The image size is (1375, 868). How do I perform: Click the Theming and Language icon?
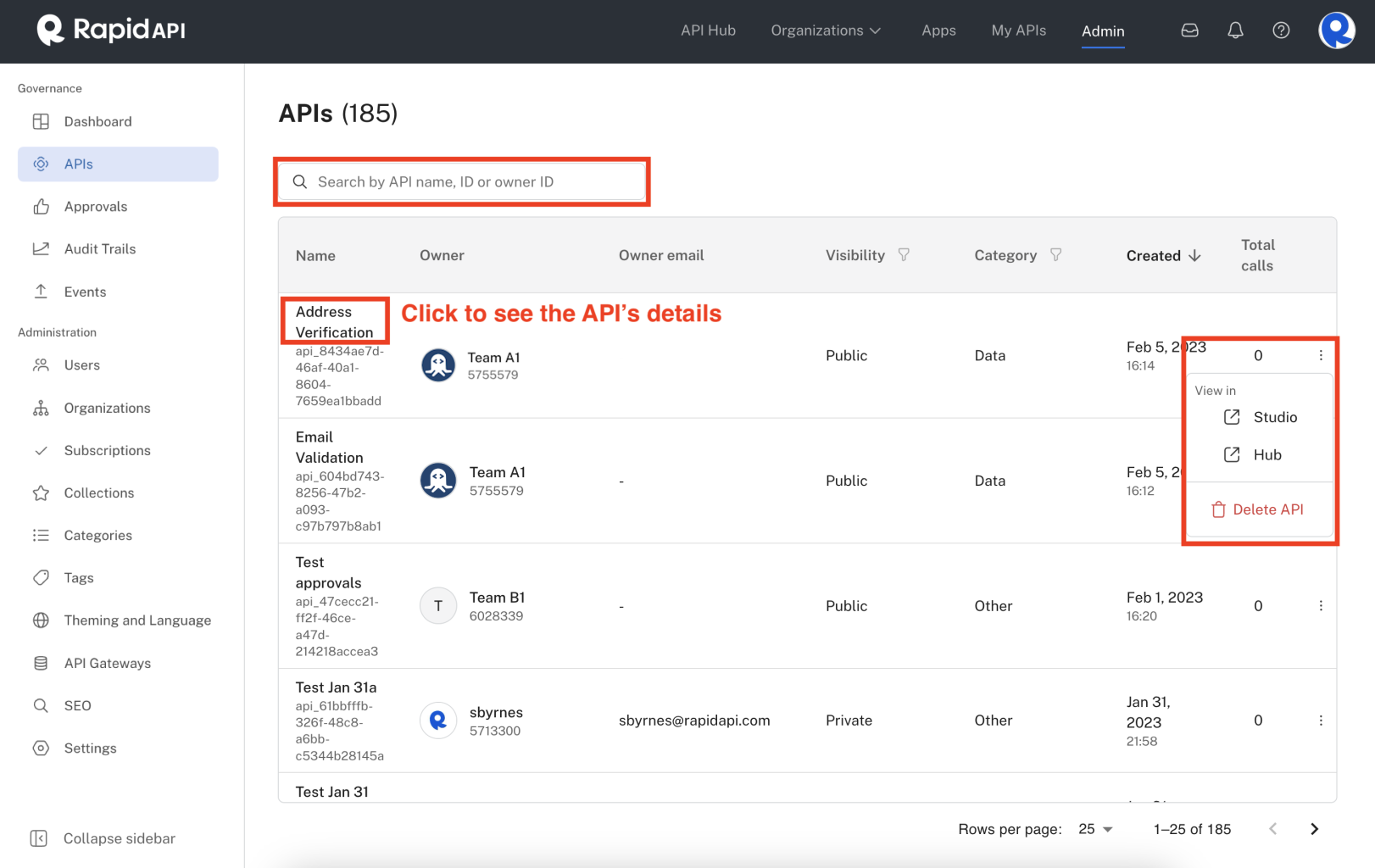click(x=41, y=620)
